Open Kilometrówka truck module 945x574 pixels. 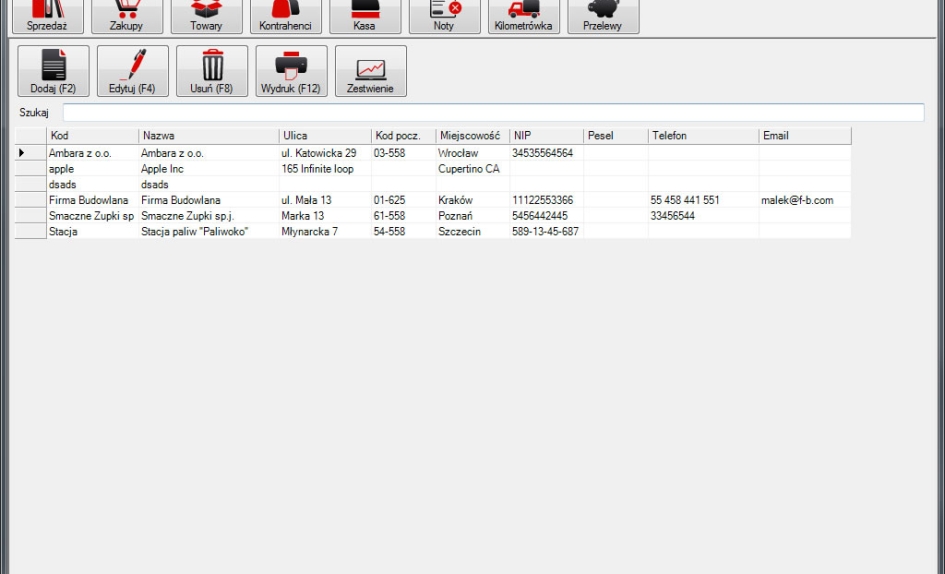[523, 16]
